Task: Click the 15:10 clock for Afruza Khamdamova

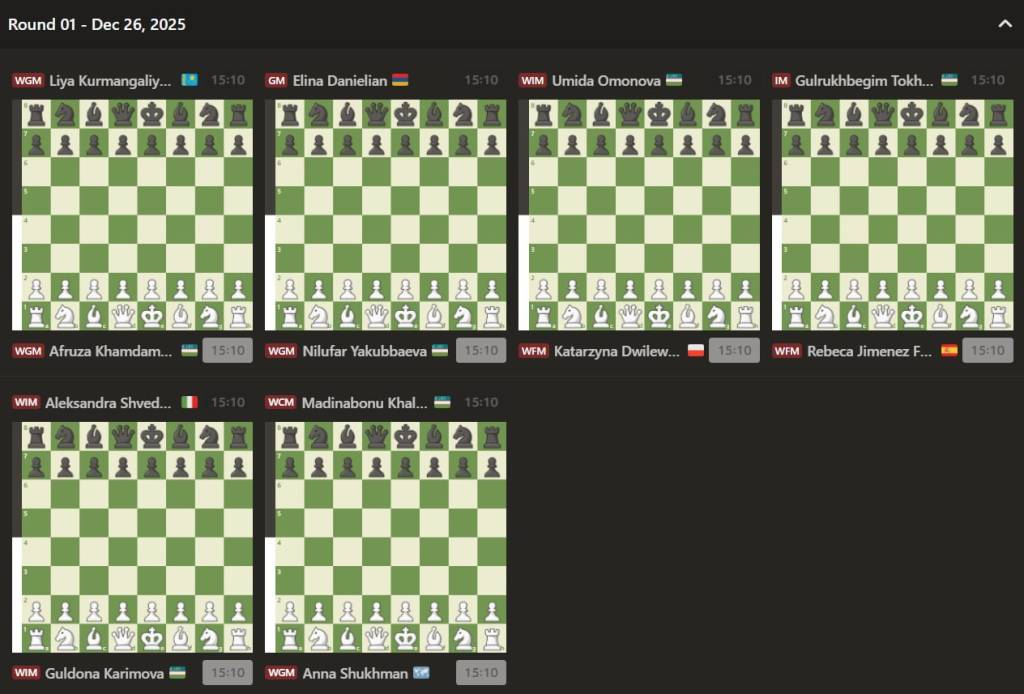Action: (x=227, y=351)
